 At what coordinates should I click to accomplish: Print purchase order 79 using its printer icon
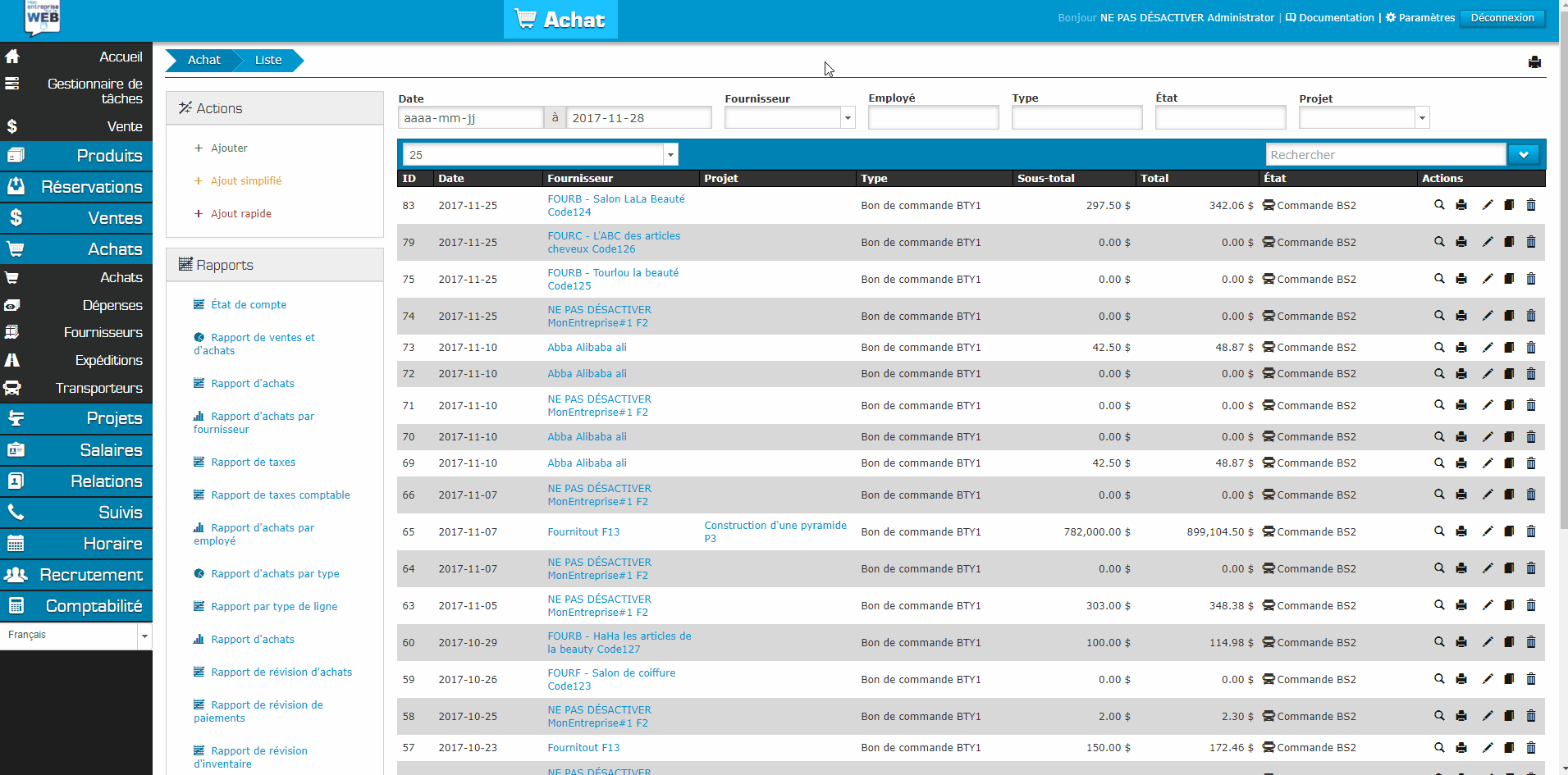(1461, 242)
